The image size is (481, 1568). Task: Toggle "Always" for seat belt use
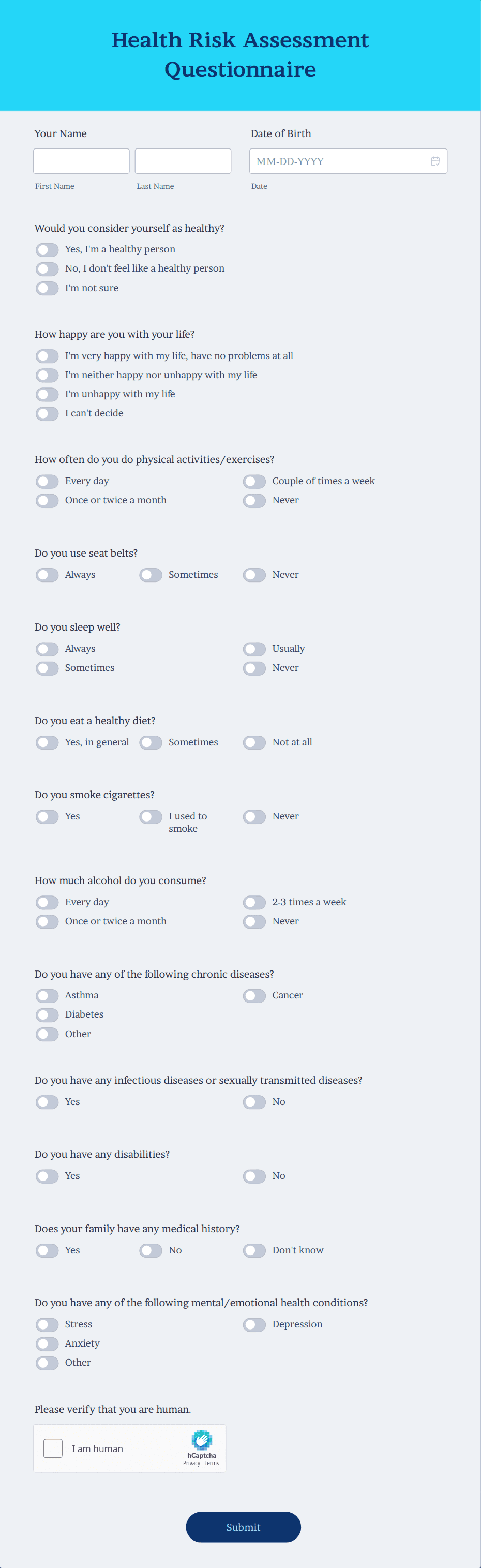point(47,575)
